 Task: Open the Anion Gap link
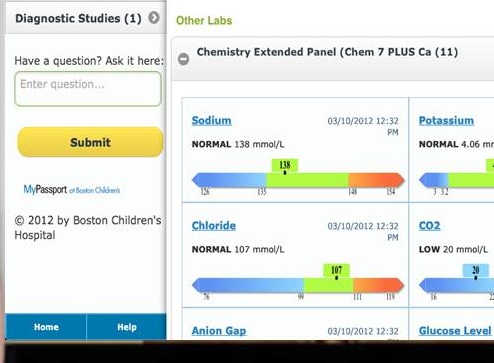(x=219, y=331)
